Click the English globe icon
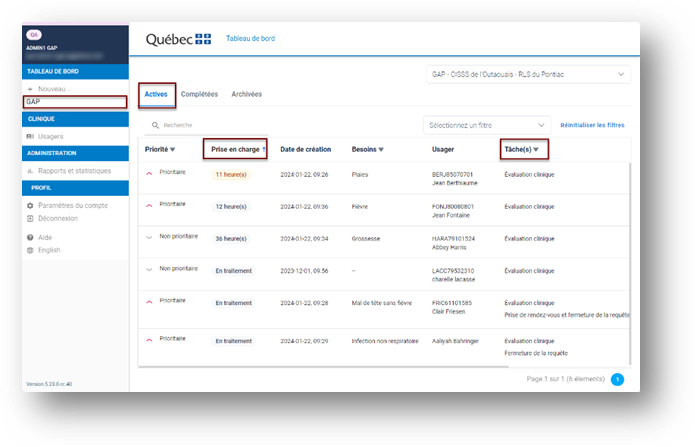This screenshot has height=447, width=695. [30, 251]
